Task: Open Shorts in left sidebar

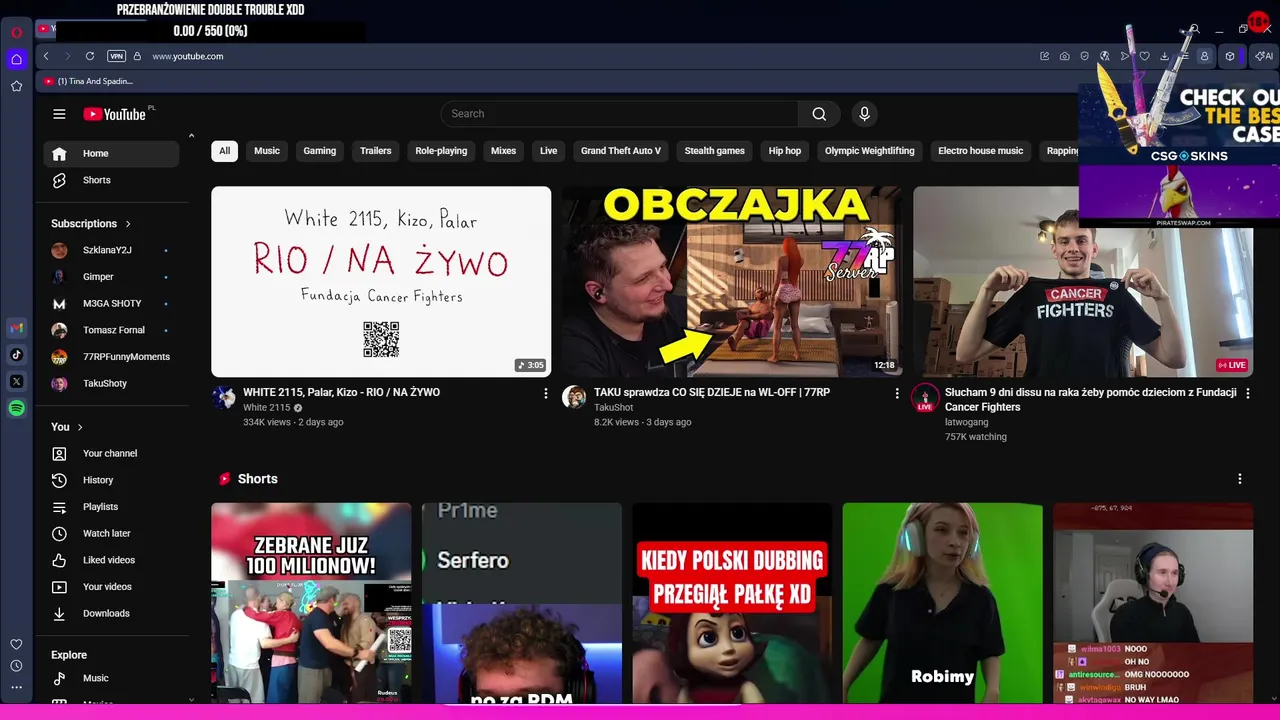Action: click(x=111, y=180)
